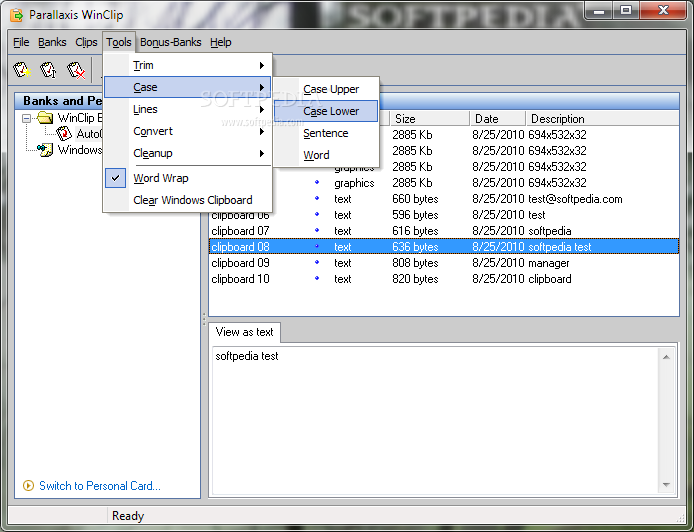Click the 820 bytes size cell

pyautogui.click(x=415, y=279)
